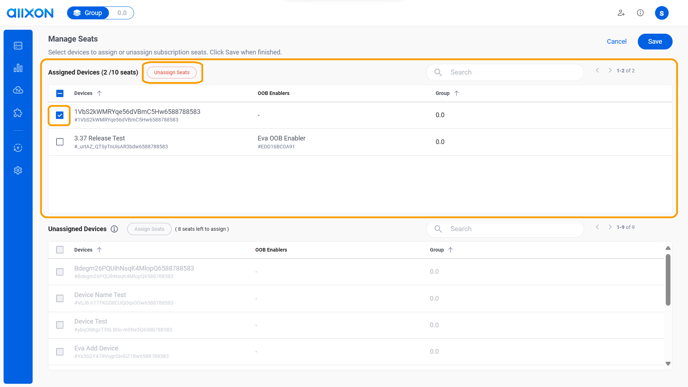This screenshot has height=387, width=688.
Task: Sort Assigned Devices by Devices column arrow
Action: point(99,93)
